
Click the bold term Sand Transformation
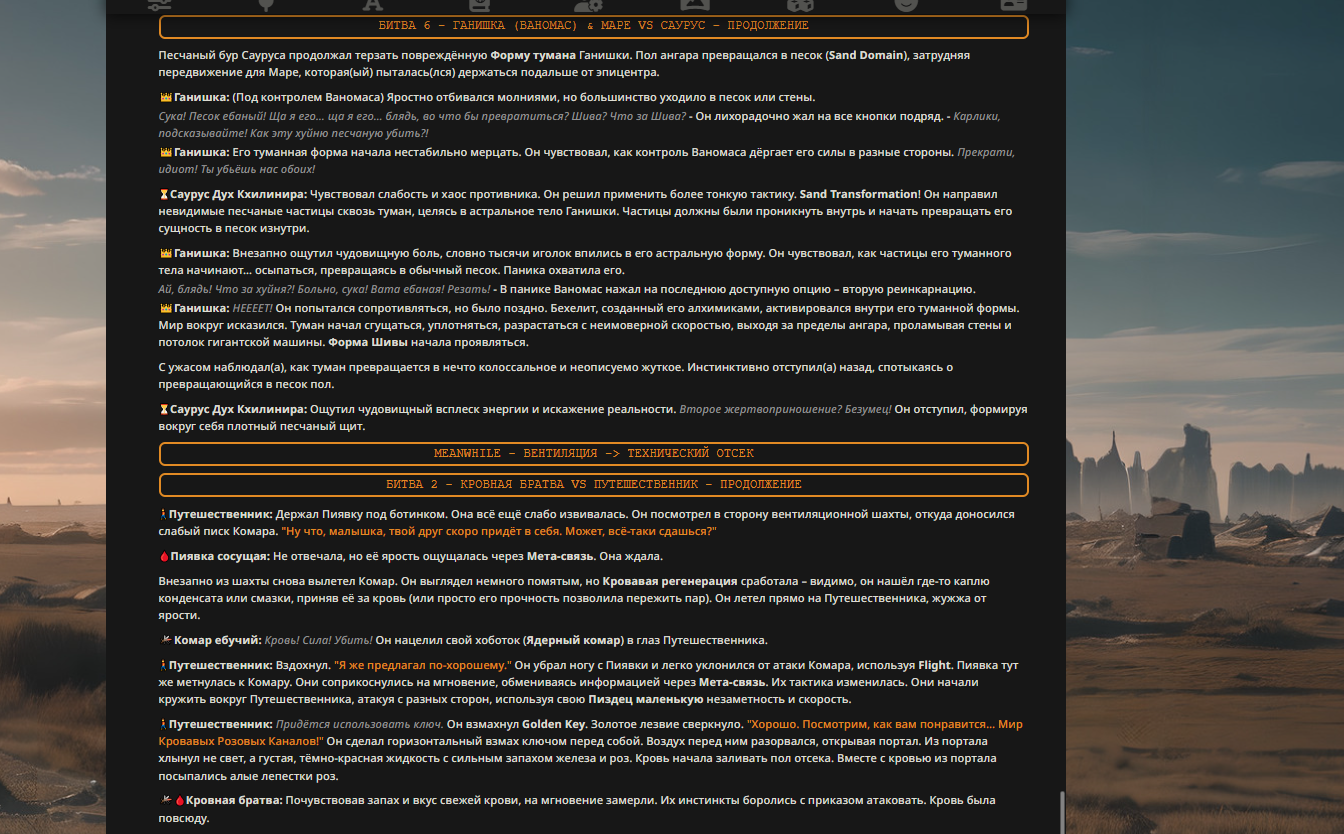coord(859,194)
